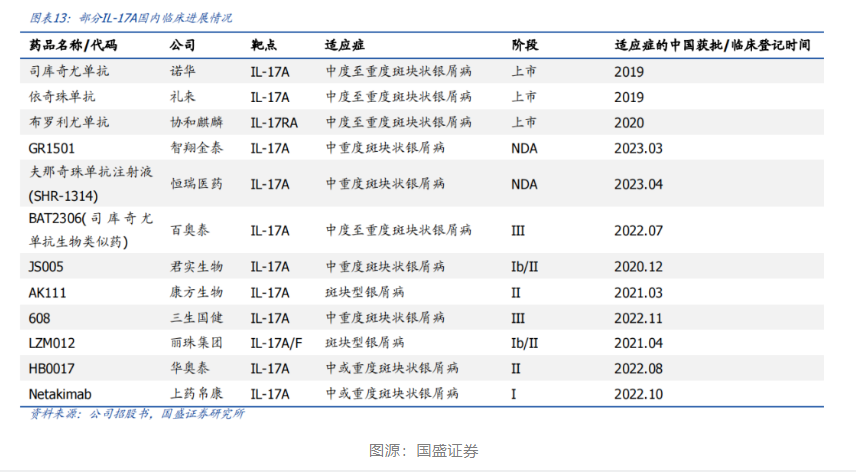Select column header 药品名称/代码
The image size is (856, 473).
73,45
